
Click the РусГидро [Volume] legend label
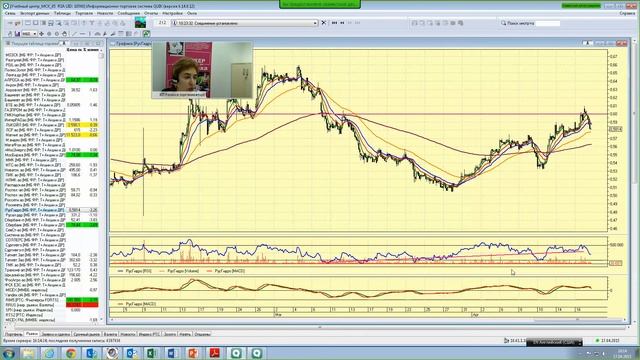coord(183,271)
